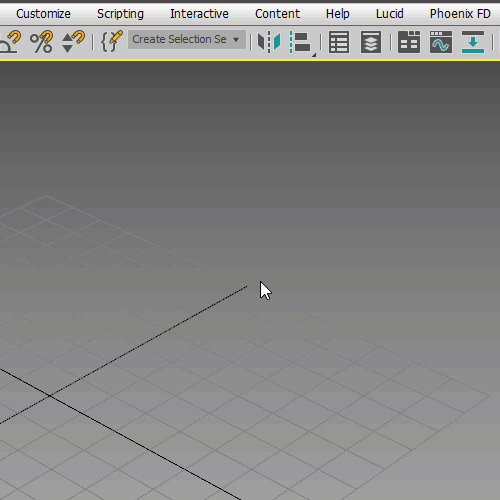Select the Mirror tool
Screen dimensions: 500x500
pyautogui.click(x=269, y=42)
